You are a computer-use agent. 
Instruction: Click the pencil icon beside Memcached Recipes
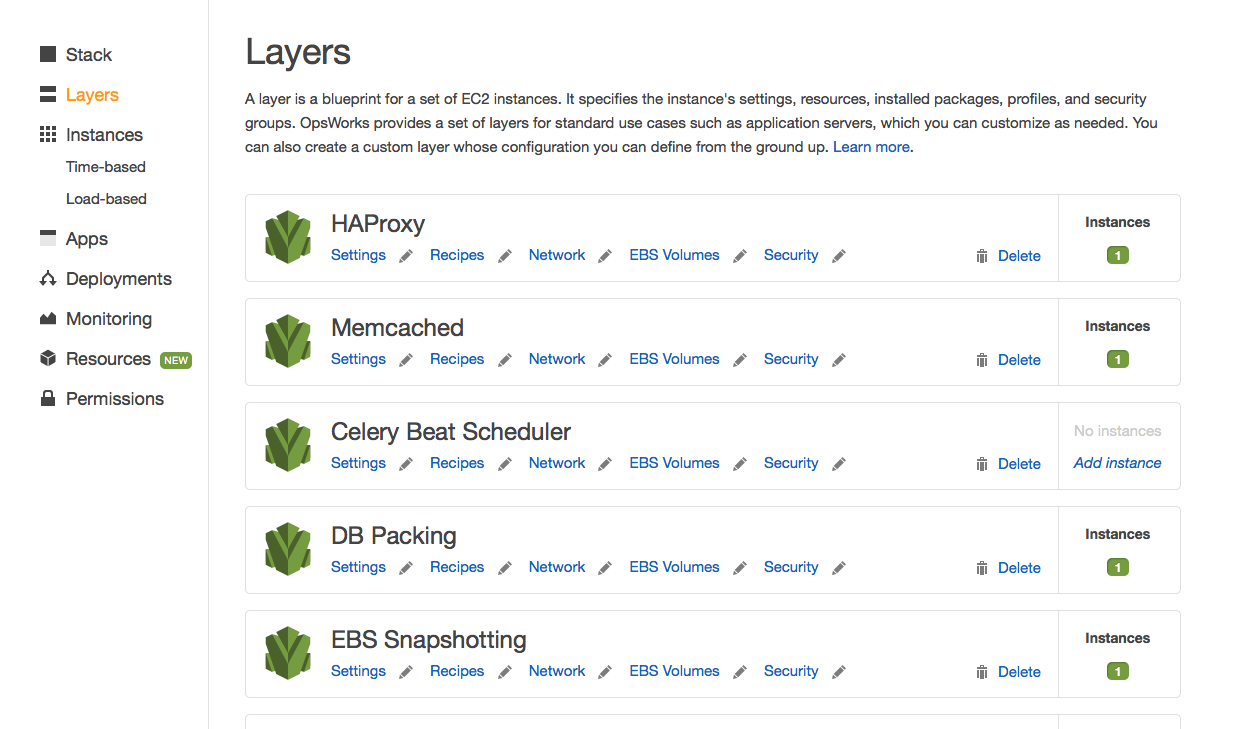(x=505, y=360)
